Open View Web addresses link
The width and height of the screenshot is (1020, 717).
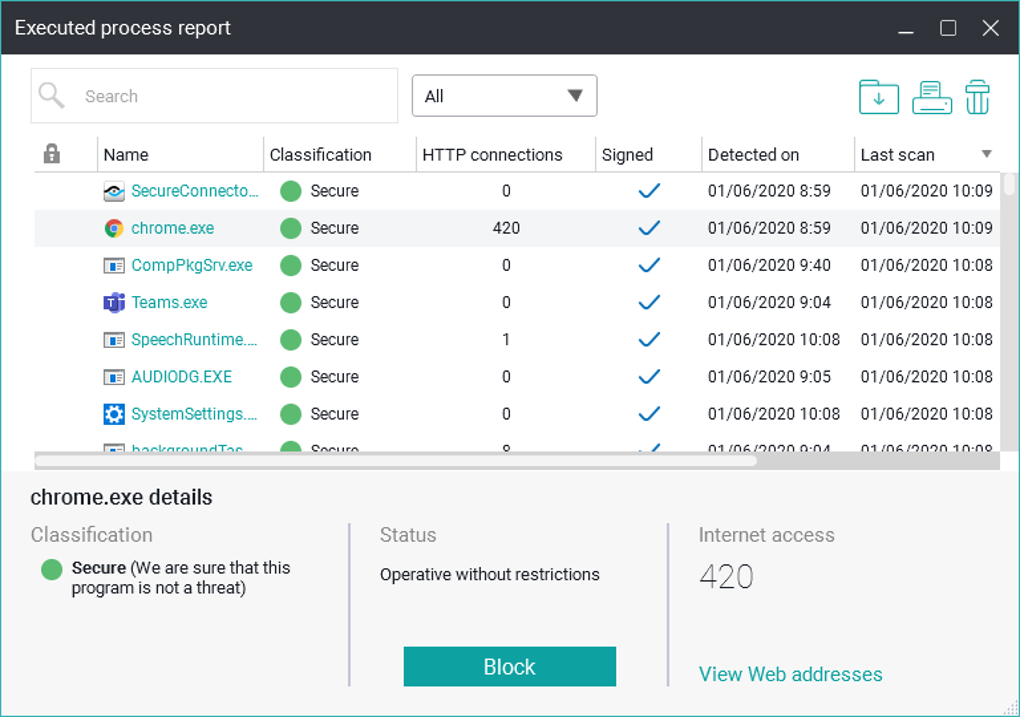pyautogui.click(x=790, y=674)
